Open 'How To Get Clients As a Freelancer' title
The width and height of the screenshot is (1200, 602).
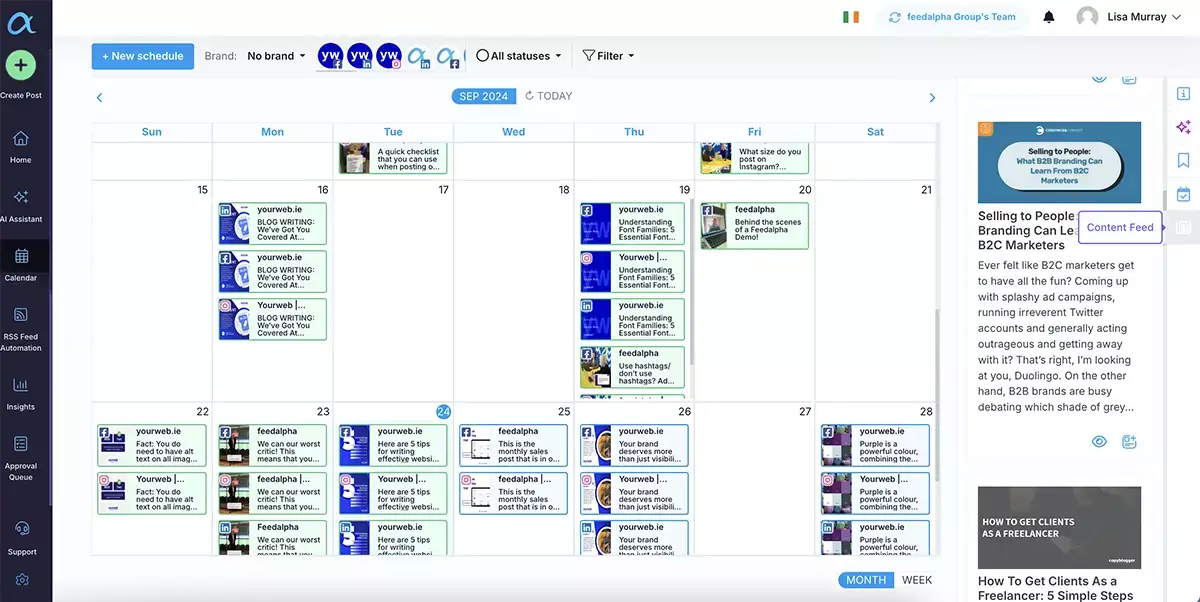pyautogui.click(x=1056, y=588)
